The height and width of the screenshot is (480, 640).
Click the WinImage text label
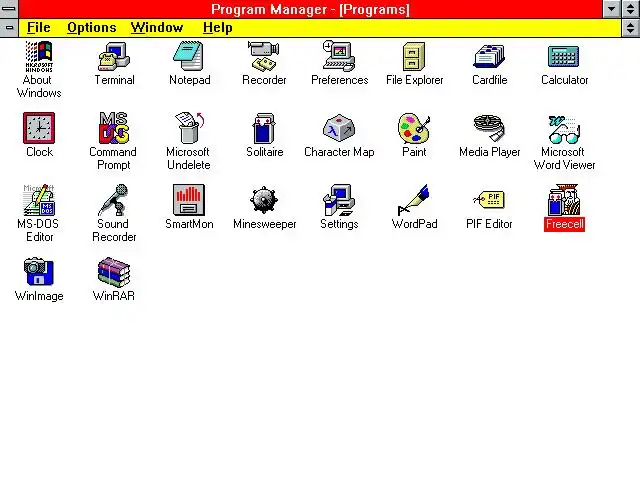(x=39, y=296)
